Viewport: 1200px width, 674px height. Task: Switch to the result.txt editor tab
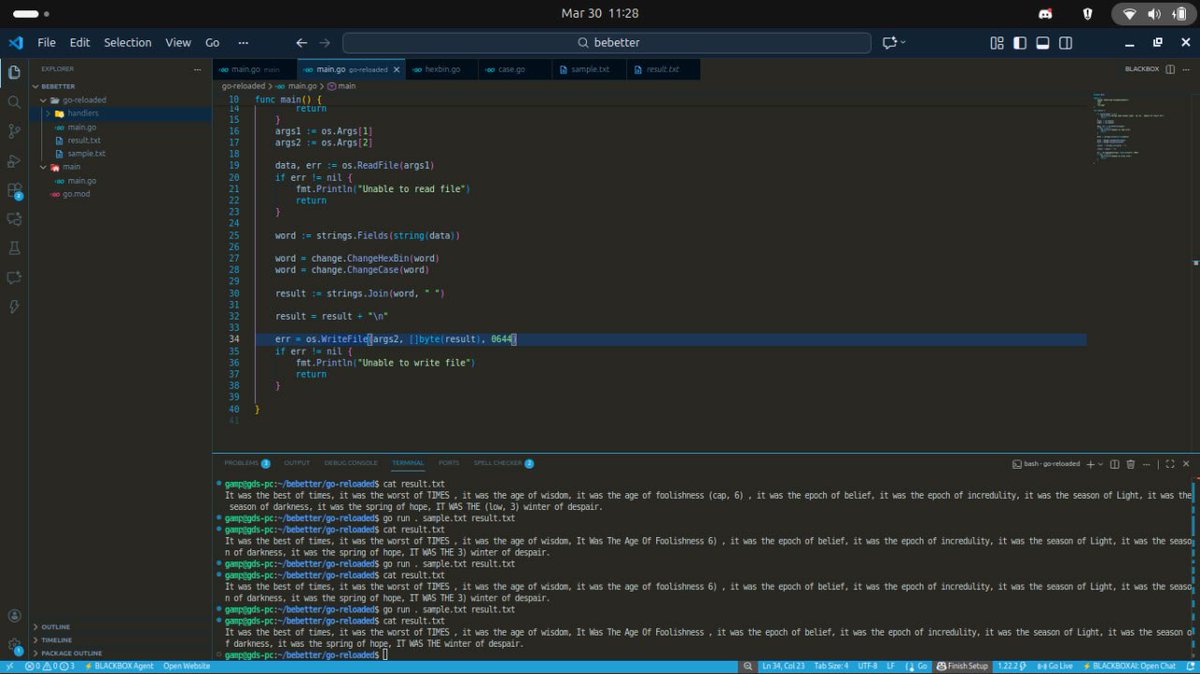click(662, 69)
